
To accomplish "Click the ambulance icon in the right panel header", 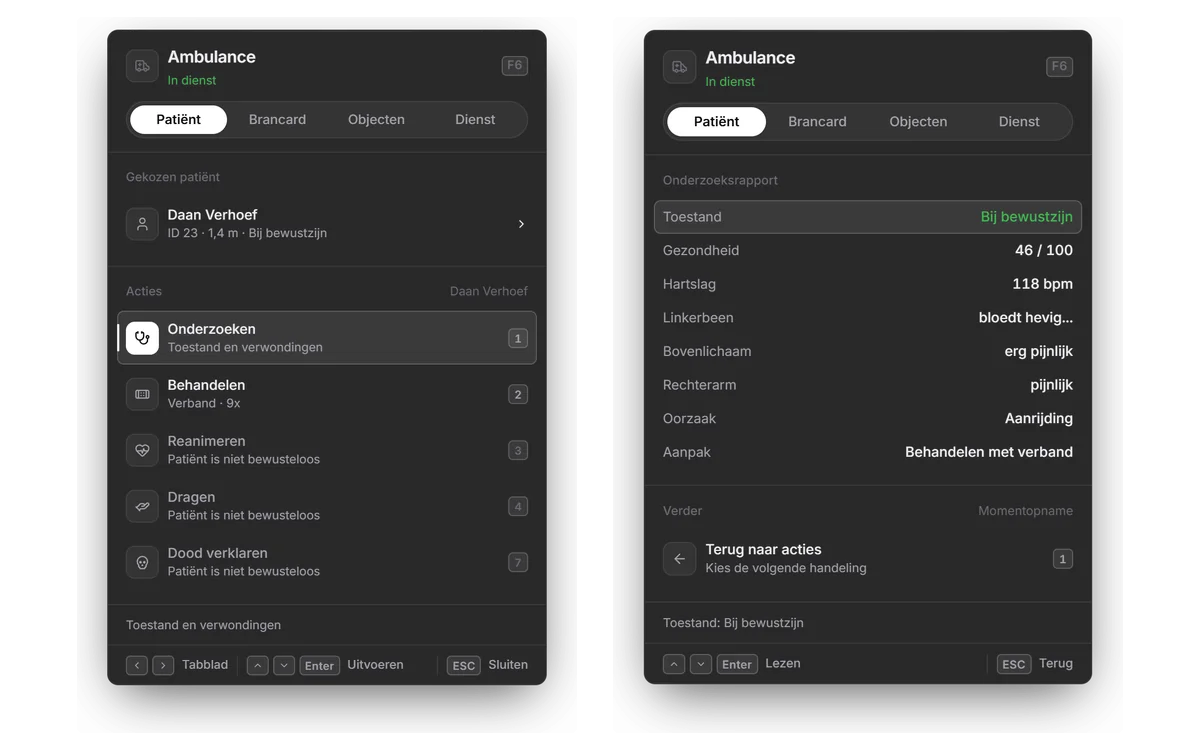I will click(679, 67).
